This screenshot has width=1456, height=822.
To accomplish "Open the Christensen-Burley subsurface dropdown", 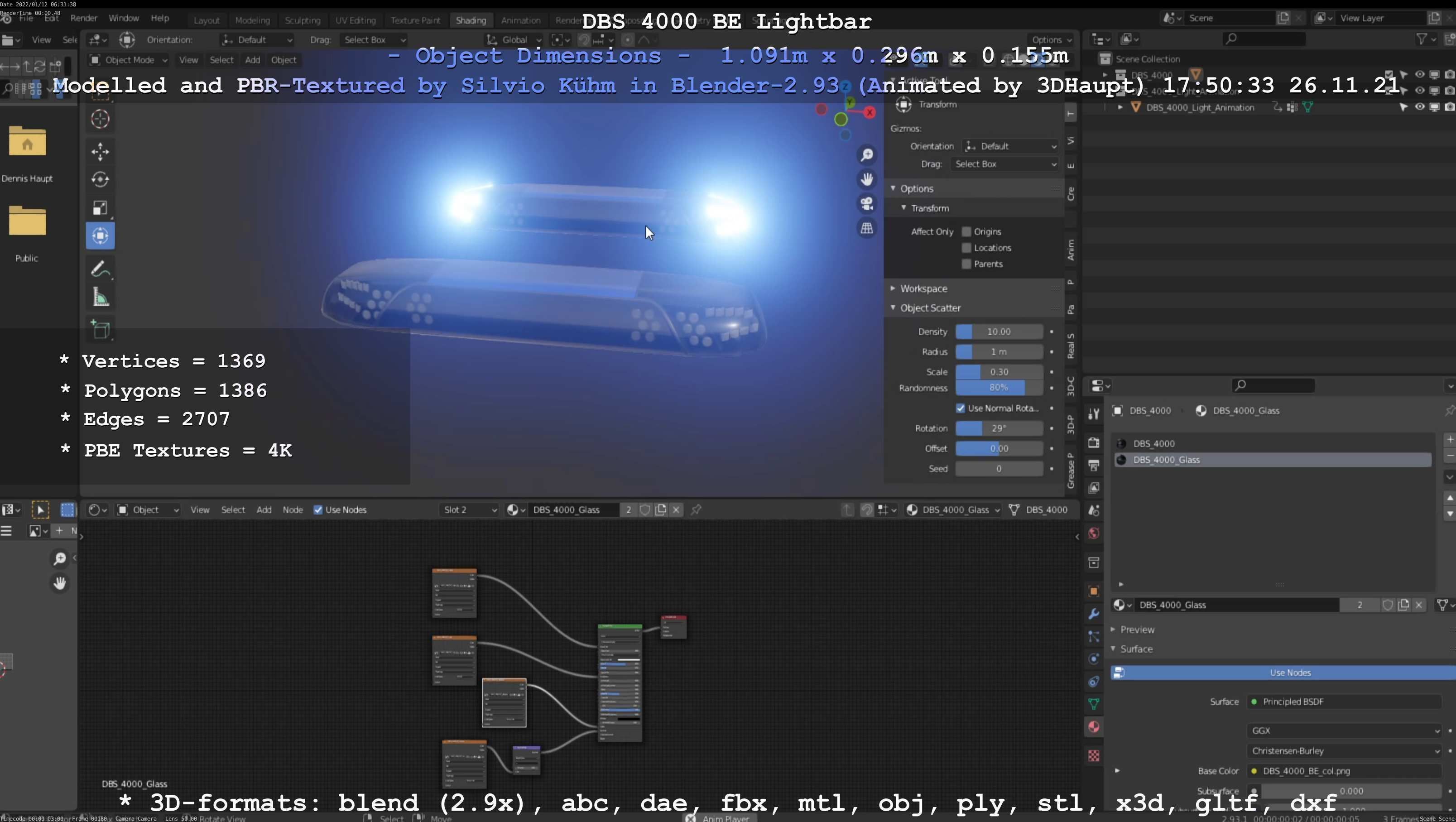I will (x=1344, y=751).
